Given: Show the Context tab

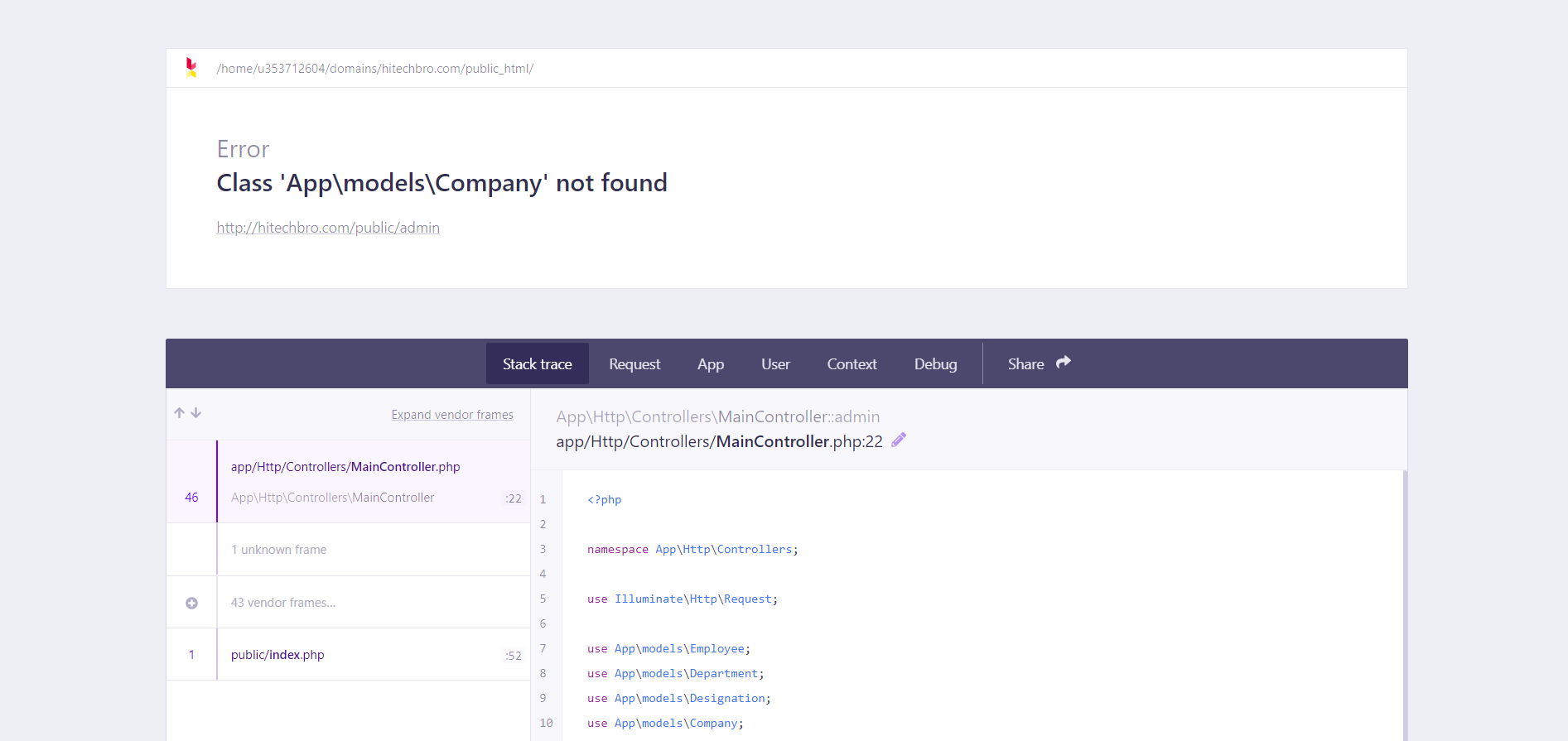Looking at the screenshot, I should tap(852, 364).
